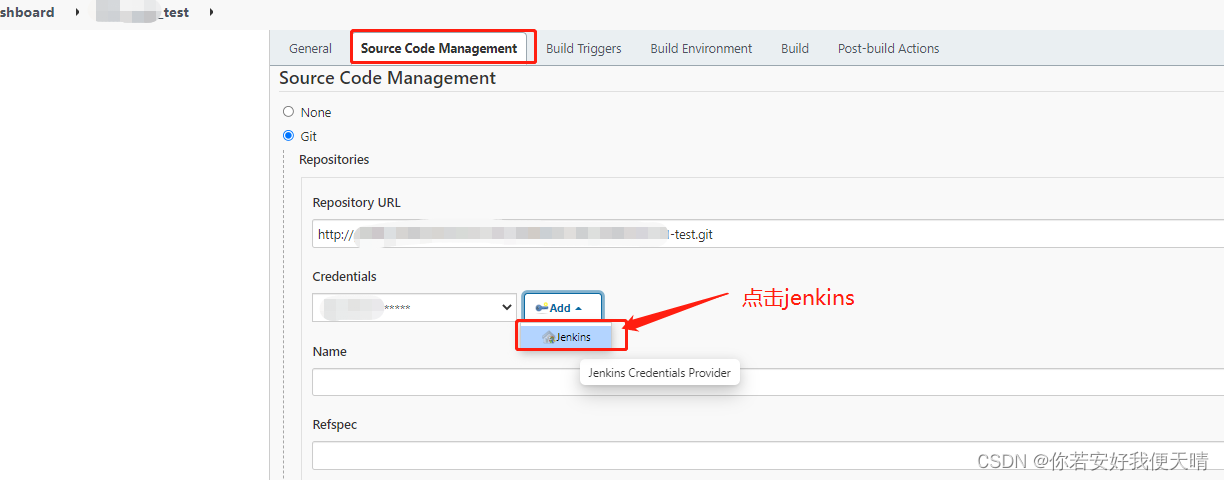Image resolution: width=1224 pixels, height=480 pixels.
Task: Click the Name input field
Action: click(767, 382)
